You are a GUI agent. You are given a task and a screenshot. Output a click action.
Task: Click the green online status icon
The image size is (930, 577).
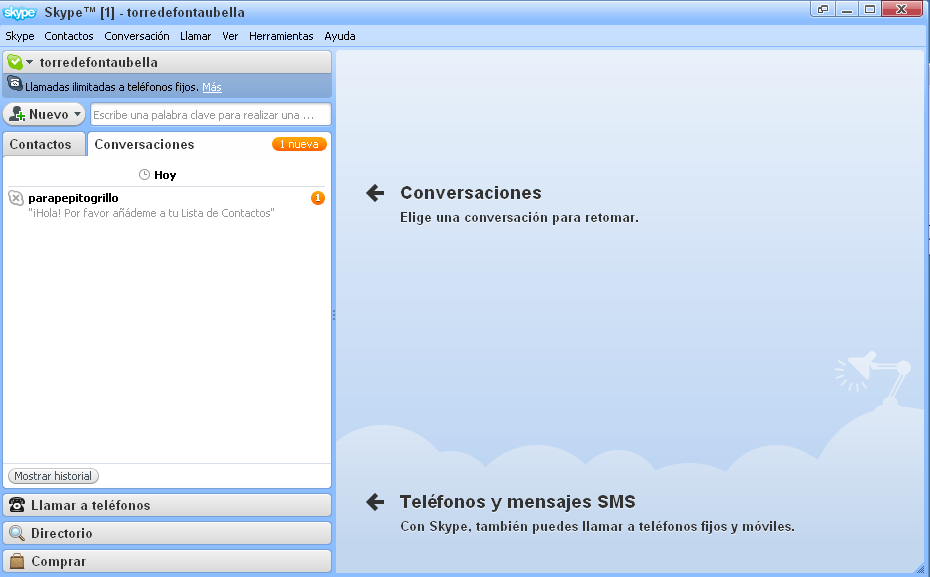click(15, 62)
